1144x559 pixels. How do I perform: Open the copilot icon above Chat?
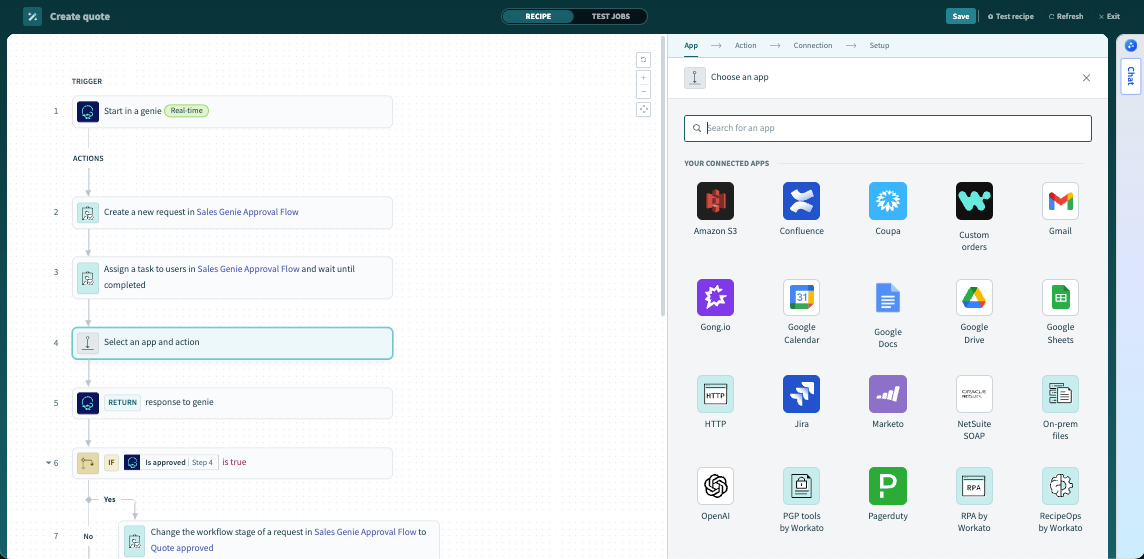click(1131, 45)
